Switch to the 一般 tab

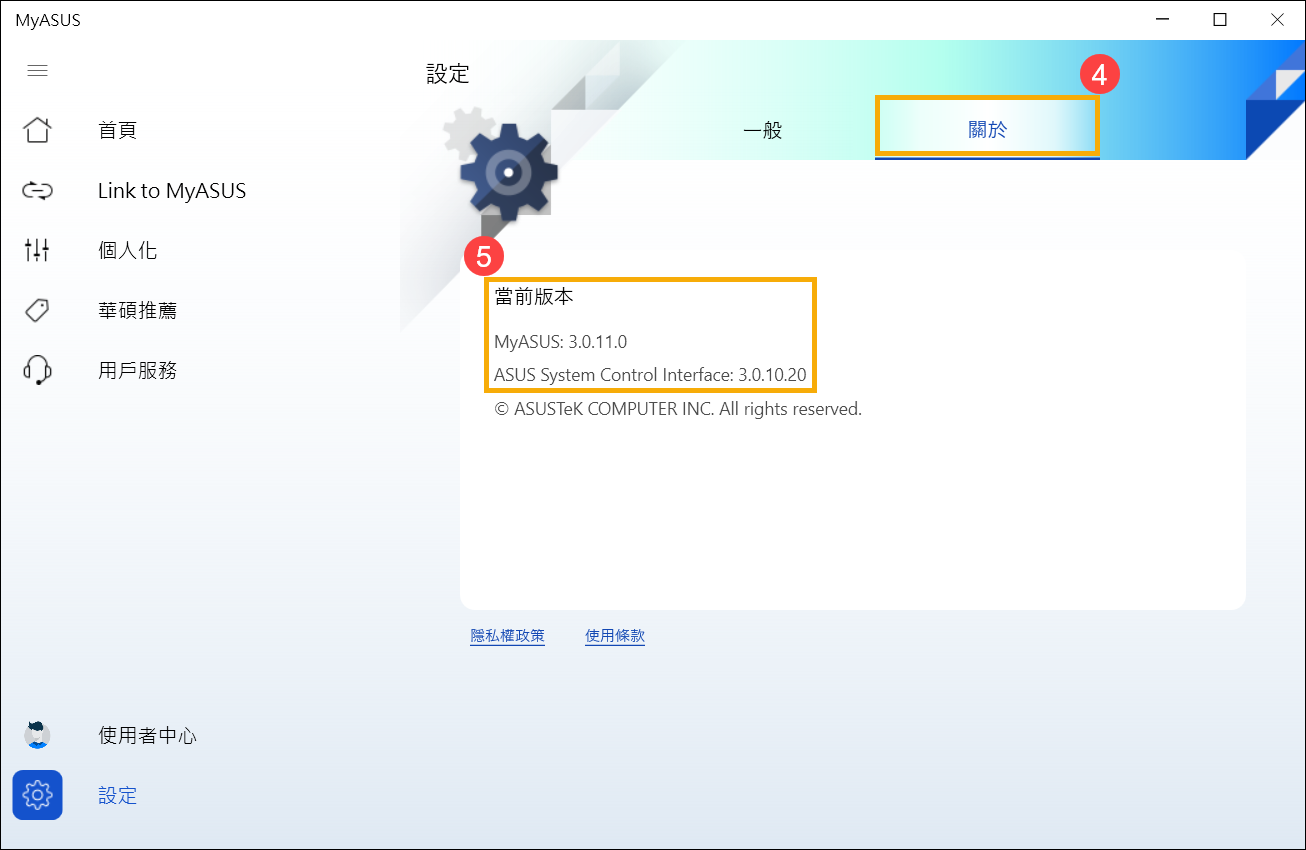coord(763,130)
